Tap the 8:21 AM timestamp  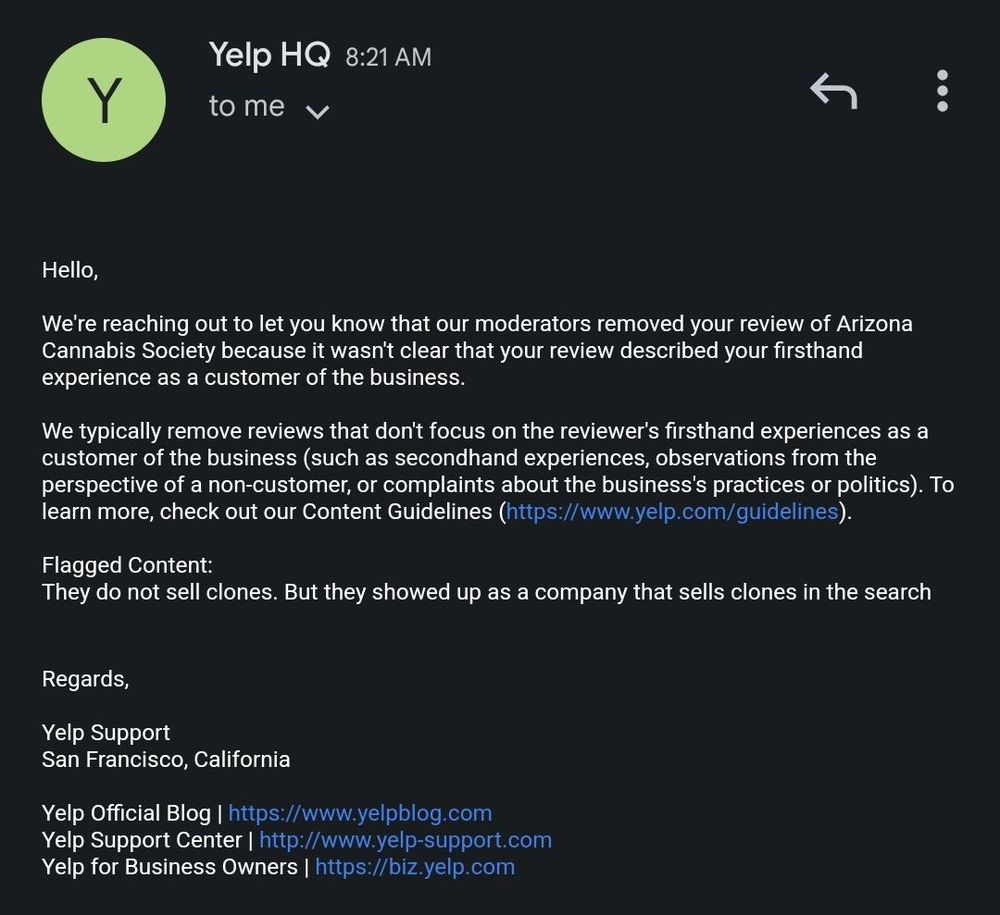(388, 57)
